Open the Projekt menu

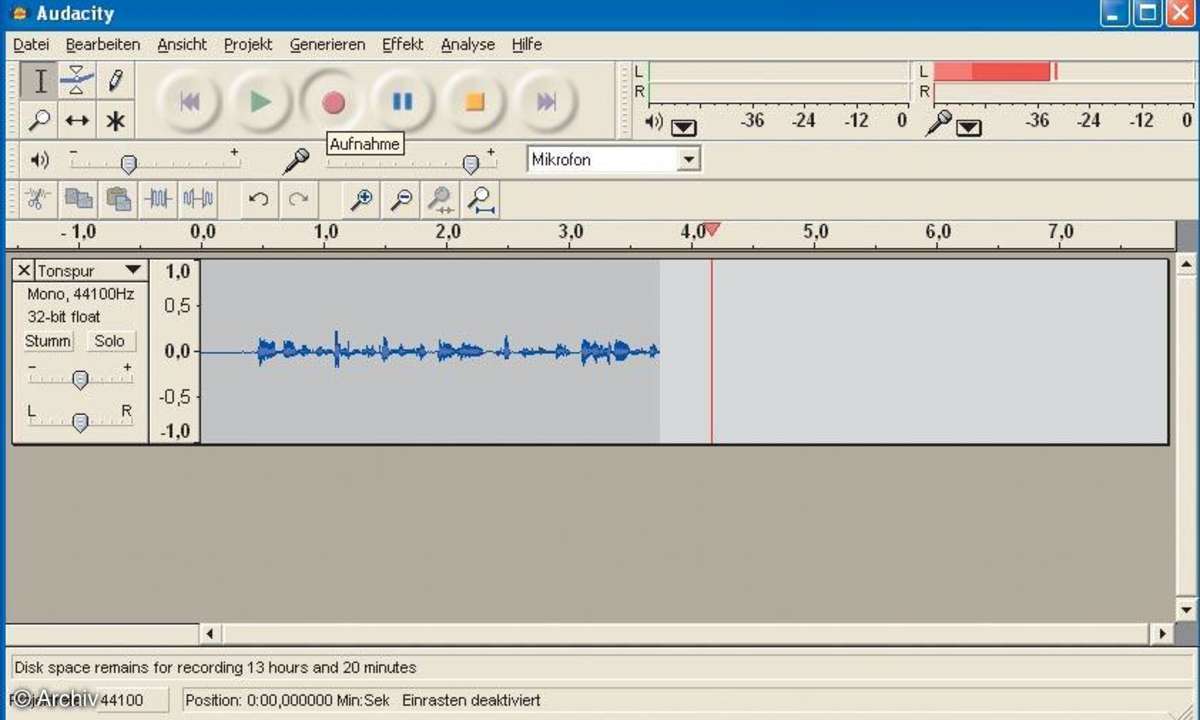click(248, 45)
